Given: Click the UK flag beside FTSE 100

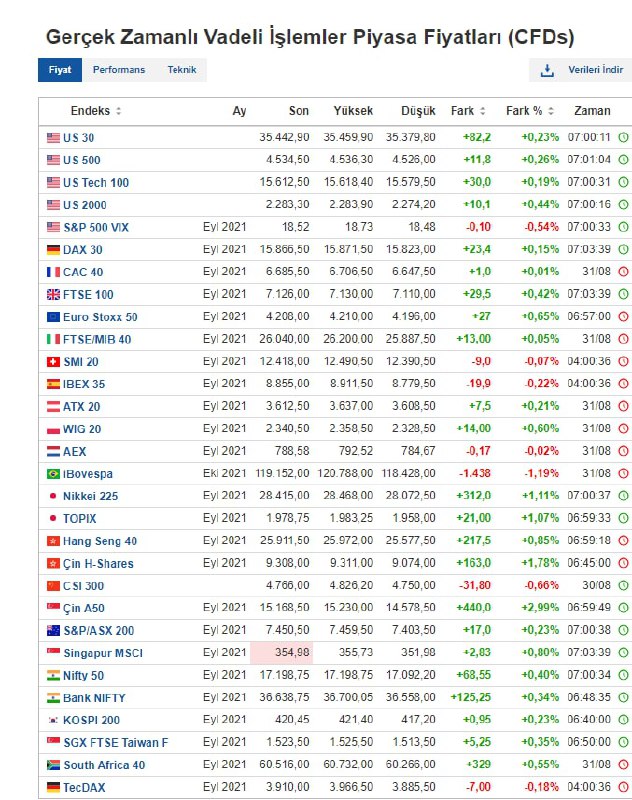Looking at the screenshot, I should pyautogui.click(x=53, y=294).
